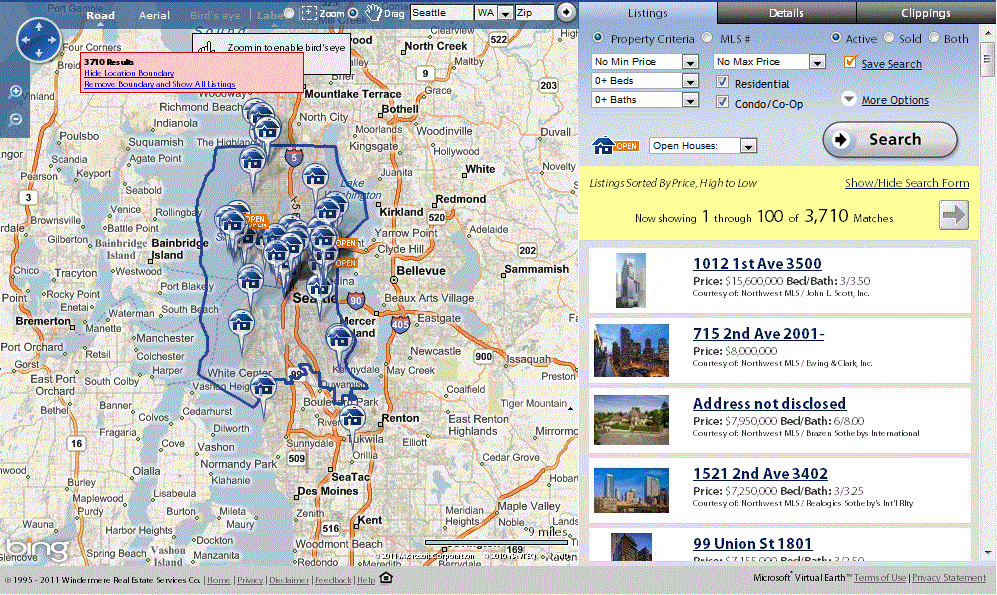Click the More Options expand arrow icon
The image size is (997, 595).
849,99
